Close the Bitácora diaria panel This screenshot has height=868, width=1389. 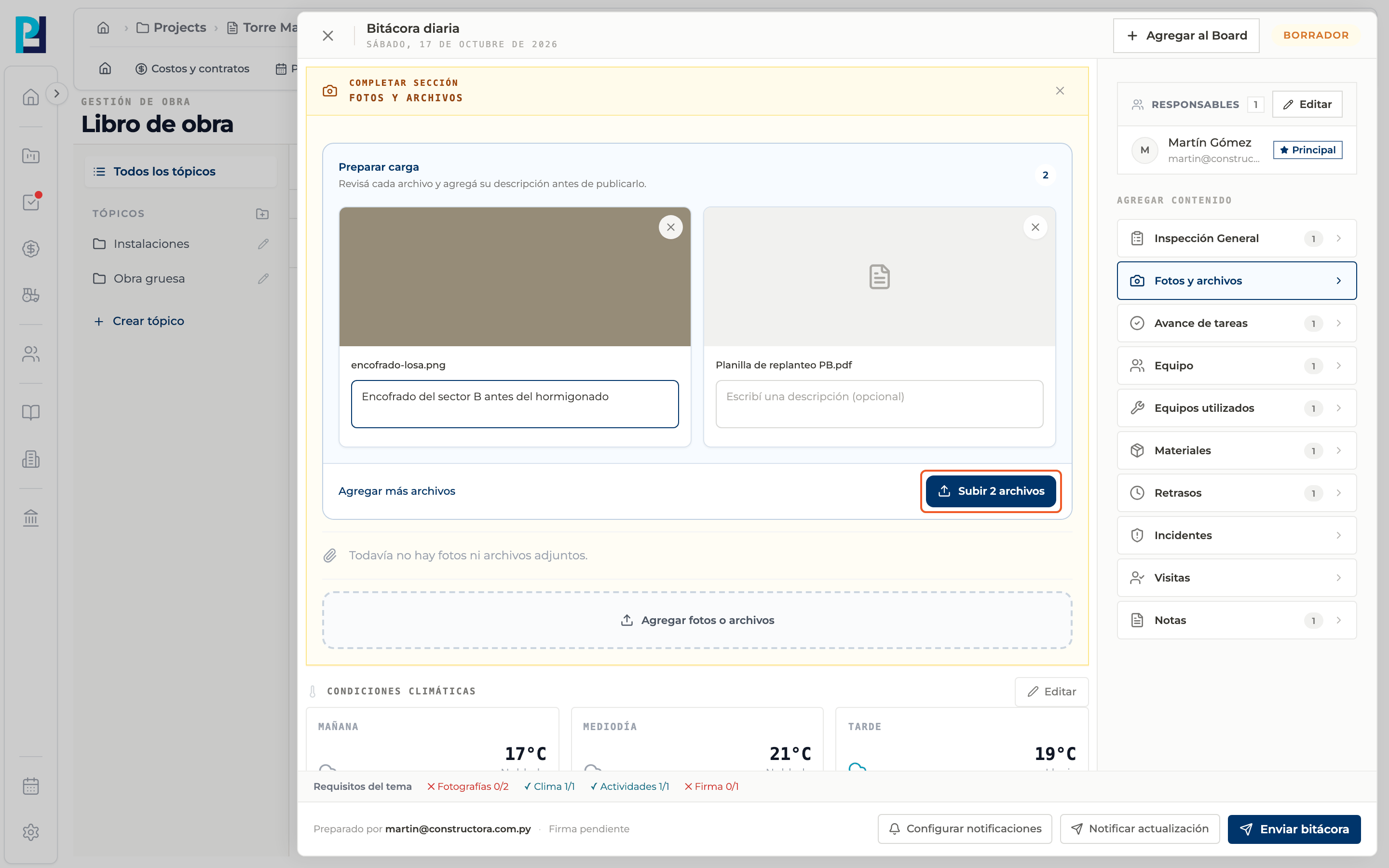pos(328,36)
